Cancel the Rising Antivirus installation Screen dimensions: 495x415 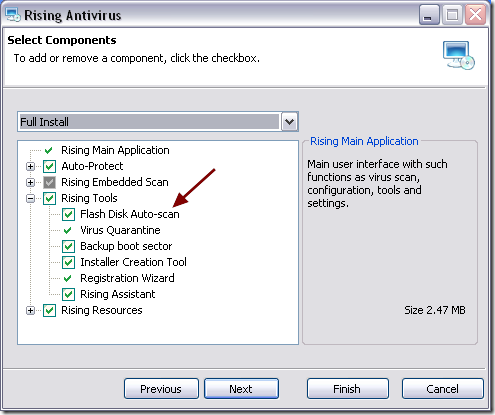(442, 389)
